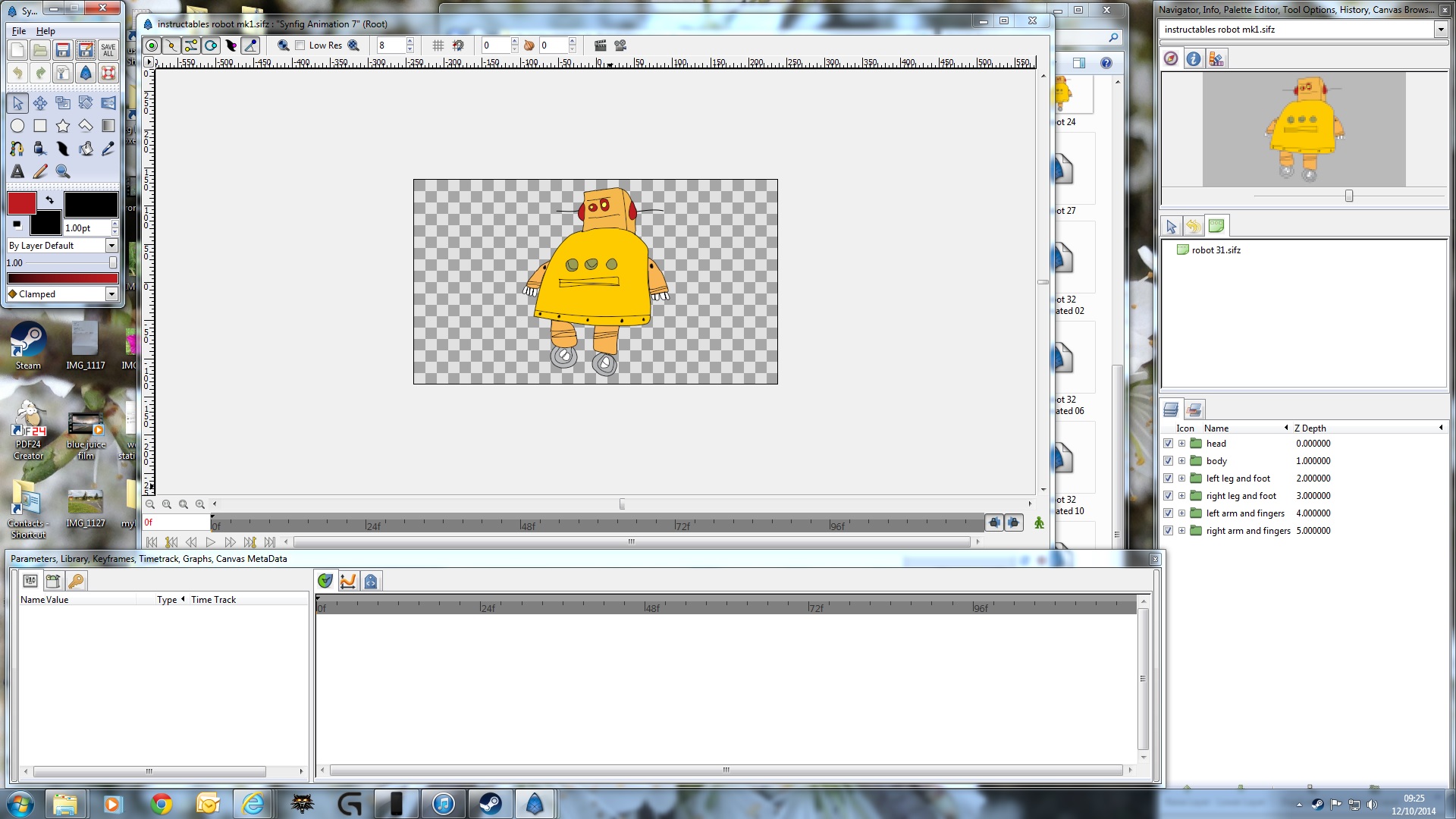Open the File menu
This screenshot has height=819, width=1456.
19,31
